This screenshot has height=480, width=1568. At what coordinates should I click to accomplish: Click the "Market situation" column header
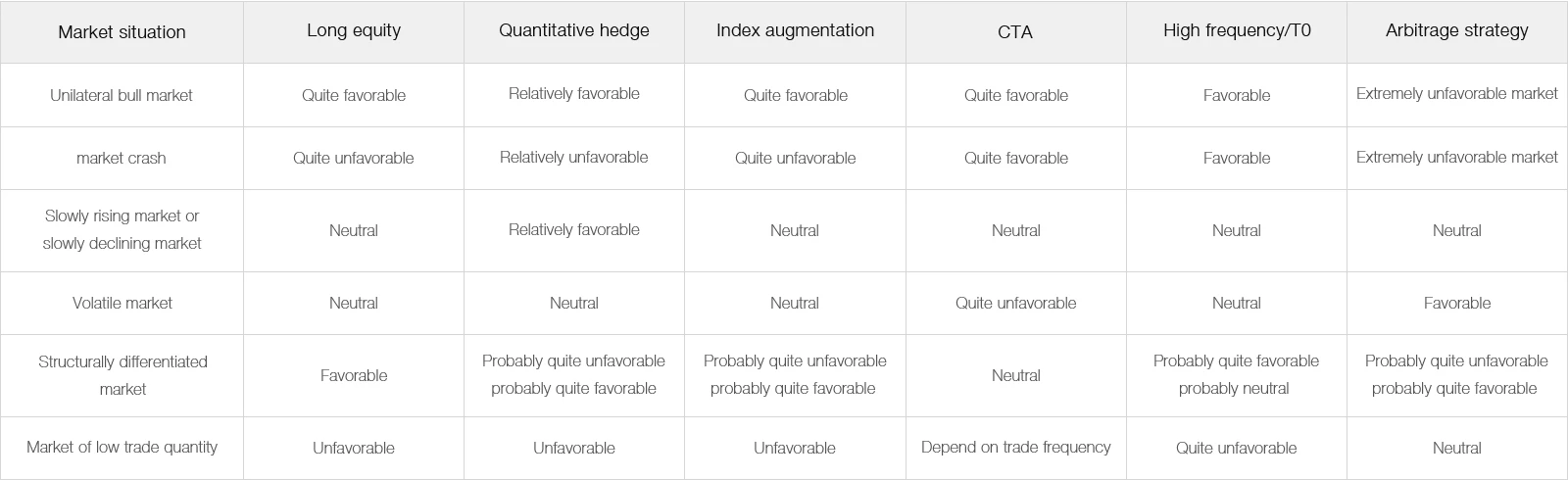click(122, 32)
